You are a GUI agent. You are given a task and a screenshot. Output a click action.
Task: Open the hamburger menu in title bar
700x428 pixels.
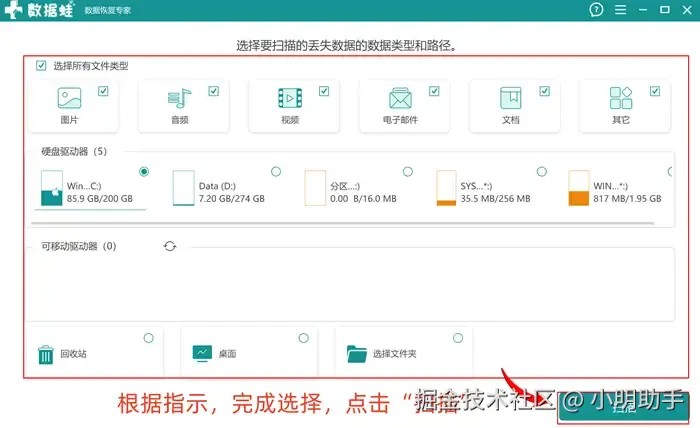(620, 9)
